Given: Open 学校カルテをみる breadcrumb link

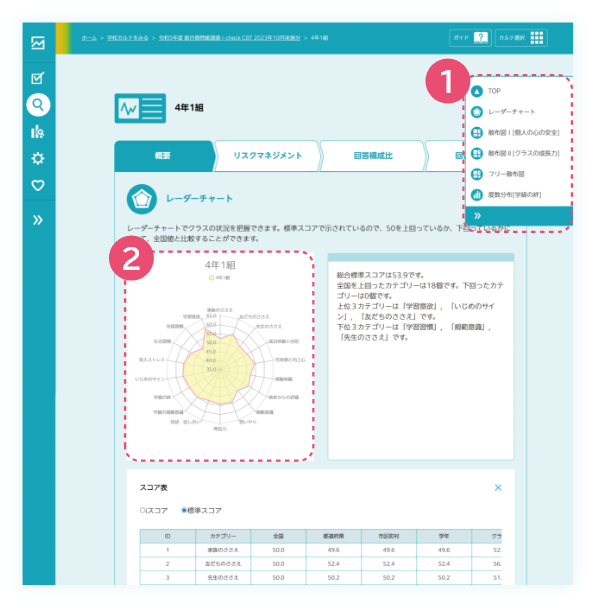Looking at the screenshot, I should [x=128, y=38].
